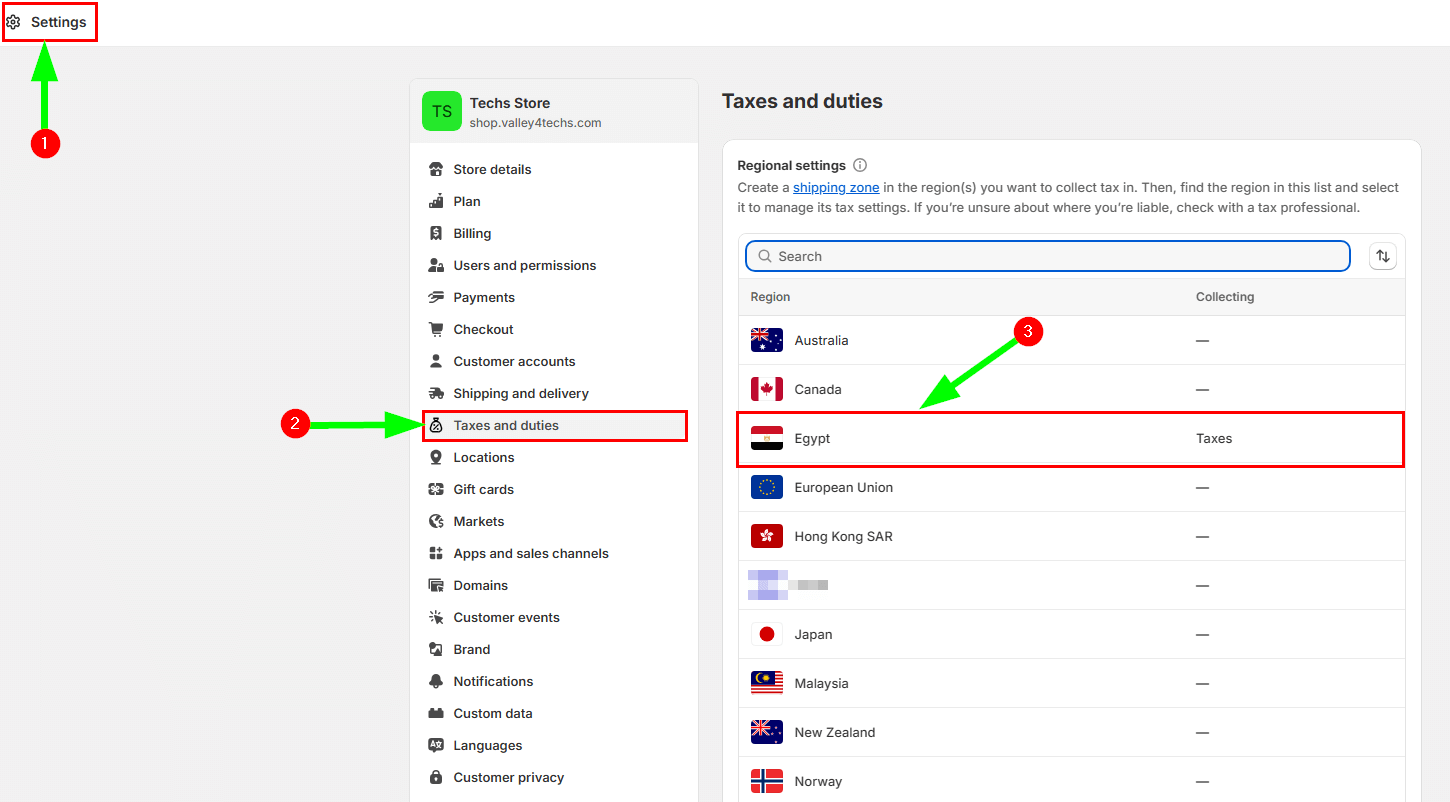Viewport: 1450px width, 802px height.
Task: Open Billing settings
Action: 554,233
